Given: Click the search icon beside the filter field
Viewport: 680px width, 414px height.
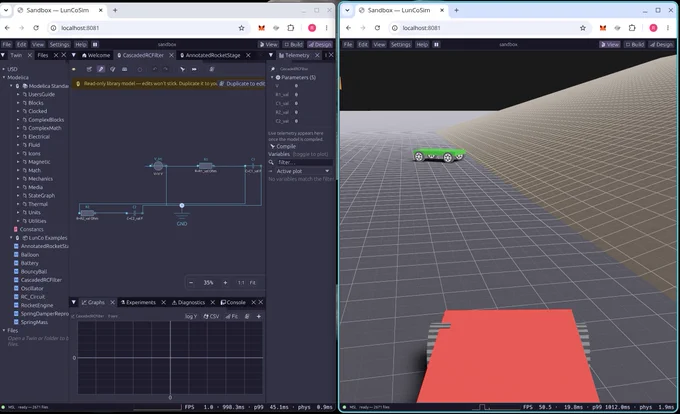Looking at the screenshot, I should pyautogui.click(x=271, y=162).
